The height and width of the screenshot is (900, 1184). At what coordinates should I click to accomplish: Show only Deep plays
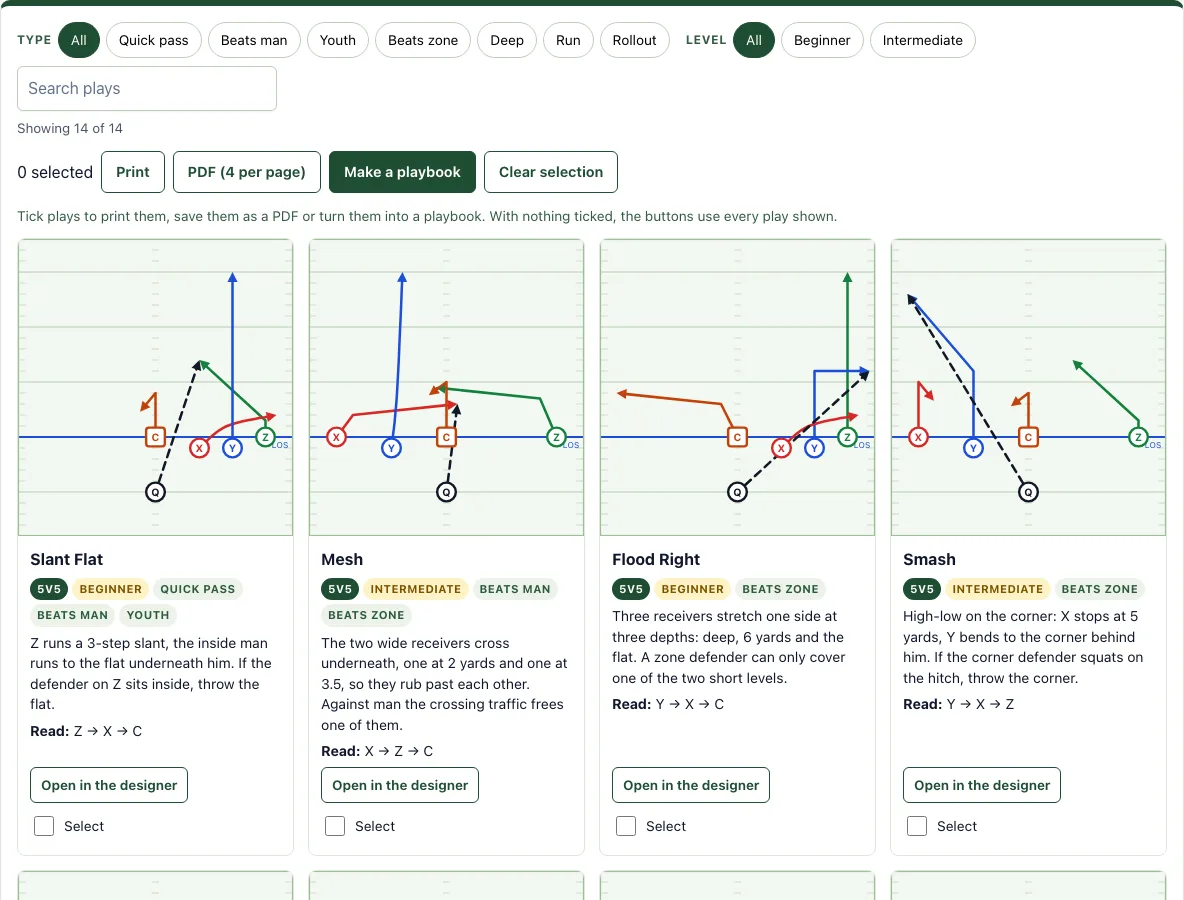(507, 40)
